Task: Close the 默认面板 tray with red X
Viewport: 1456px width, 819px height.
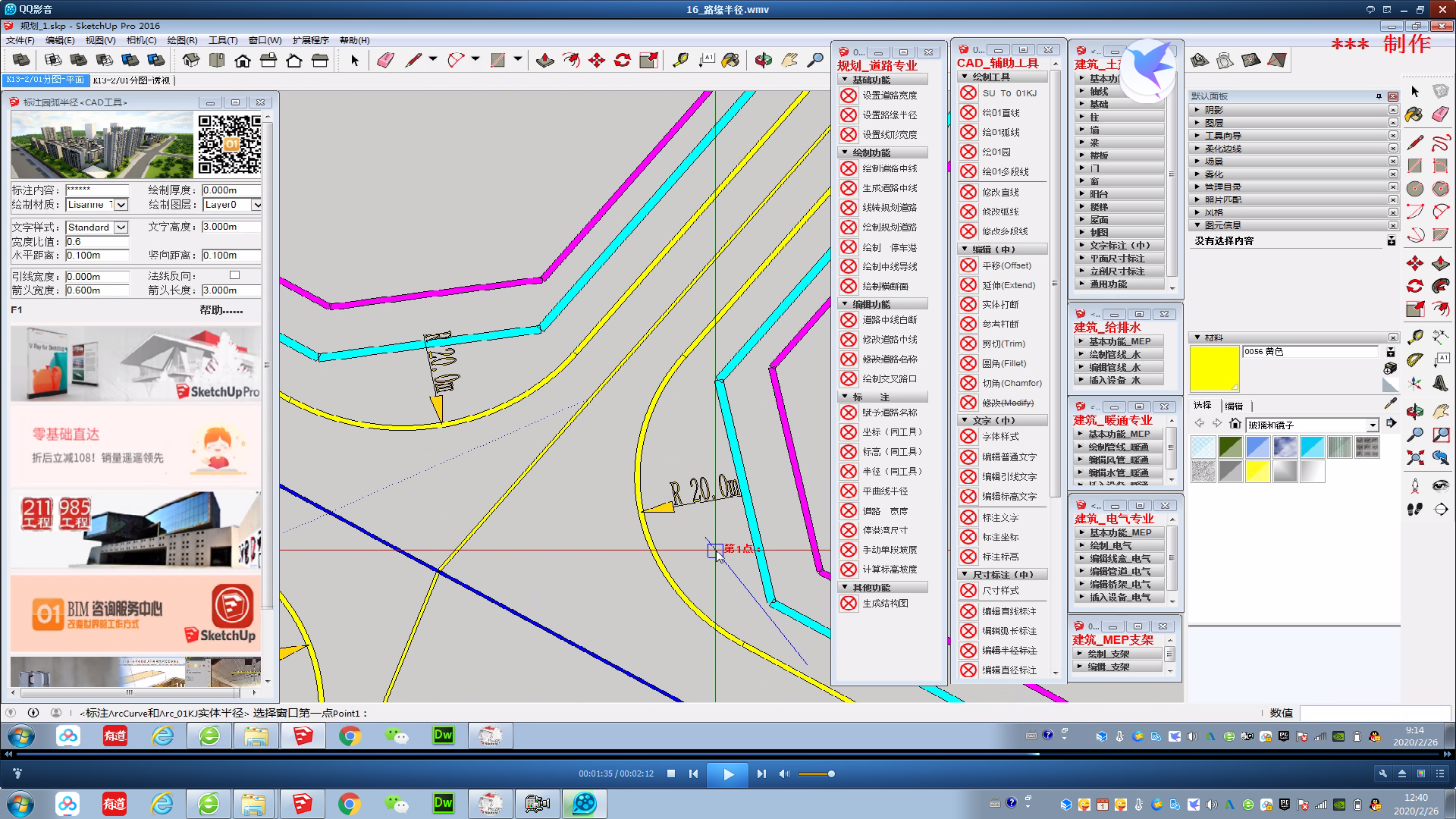Action: coord(1393,96)
